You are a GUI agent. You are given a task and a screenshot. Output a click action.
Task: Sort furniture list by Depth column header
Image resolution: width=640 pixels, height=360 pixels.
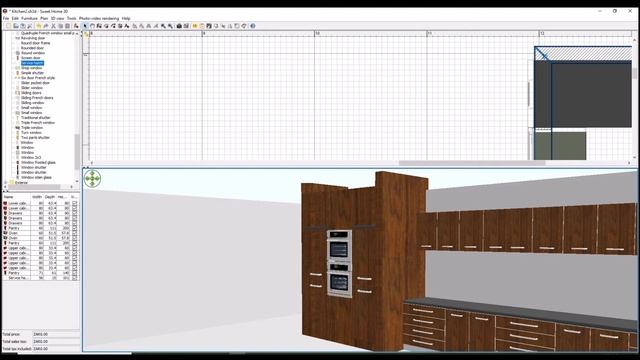point(50,197)
